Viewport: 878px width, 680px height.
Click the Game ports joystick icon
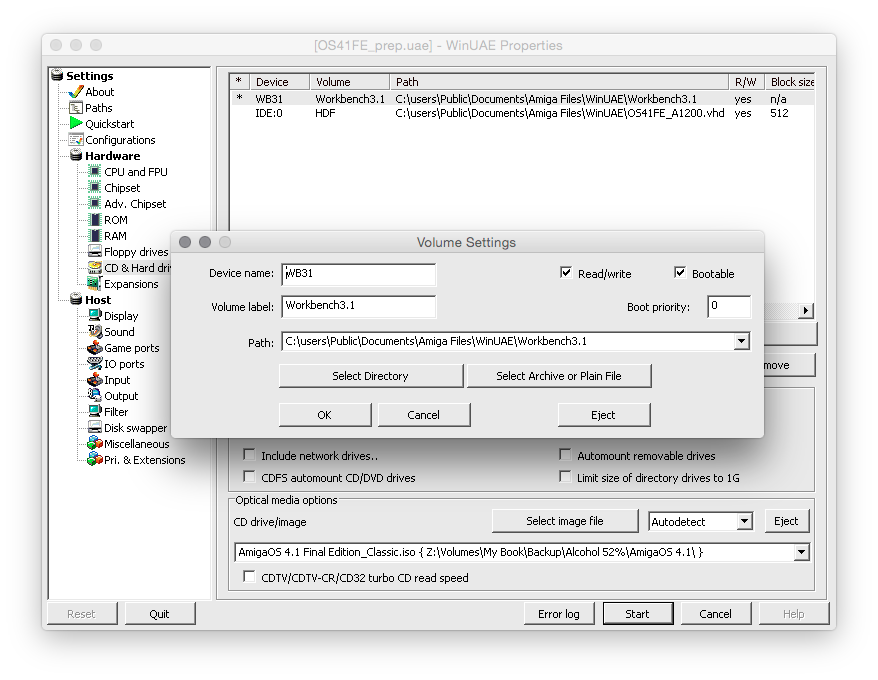tap(95, 347)
